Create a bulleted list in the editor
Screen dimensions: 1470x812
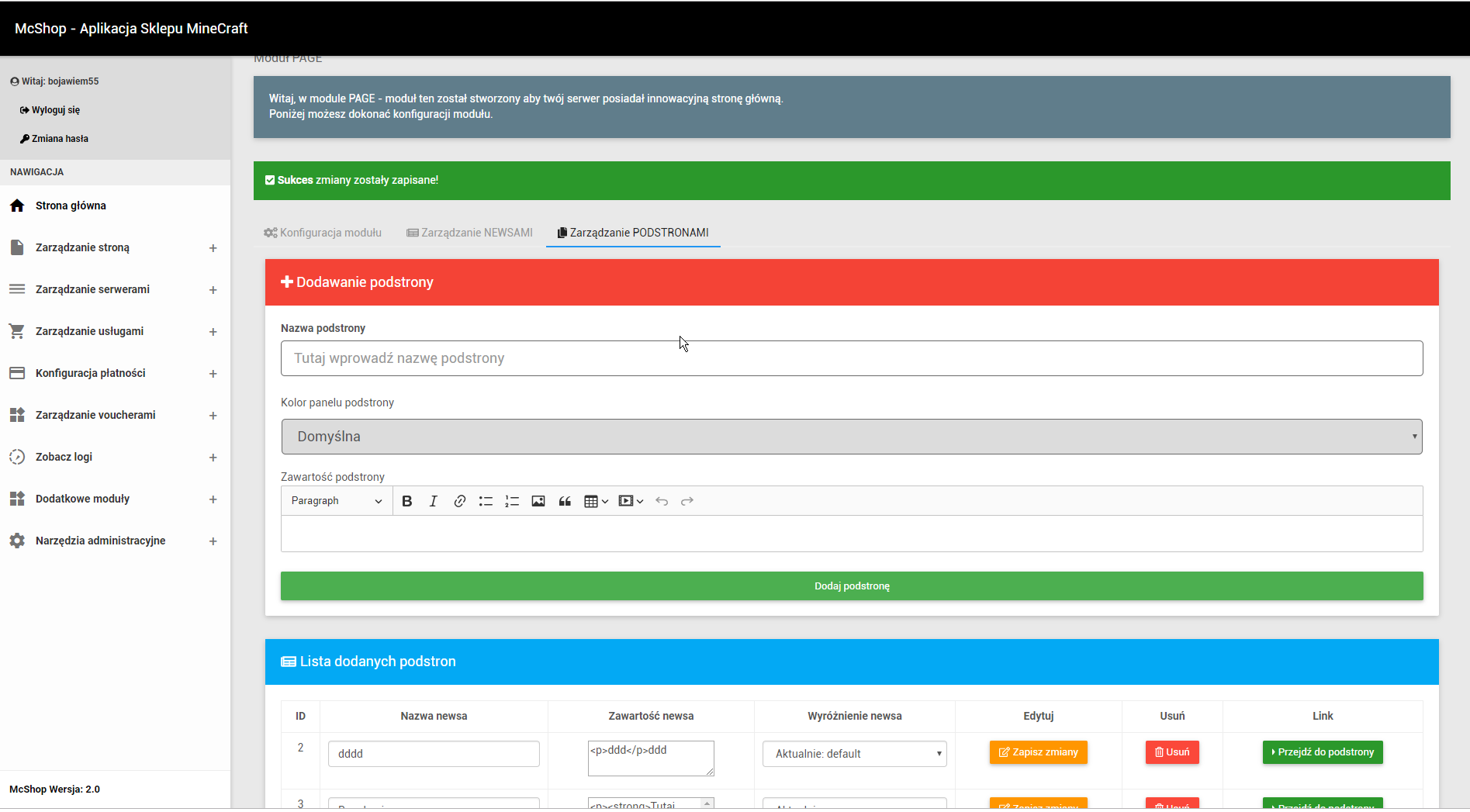[486, 501]
